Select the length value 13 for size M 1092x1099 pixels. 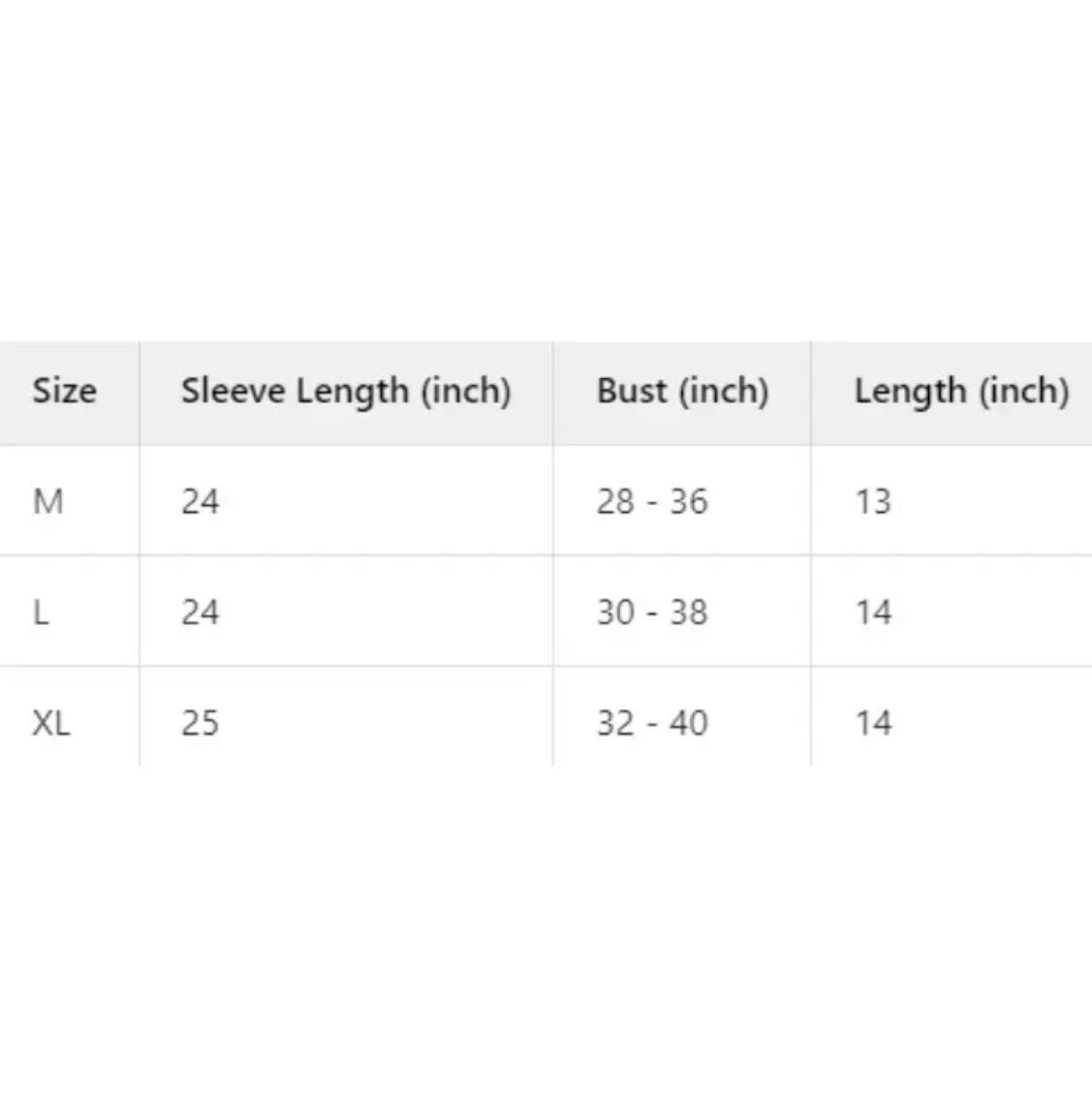(872, 502)
